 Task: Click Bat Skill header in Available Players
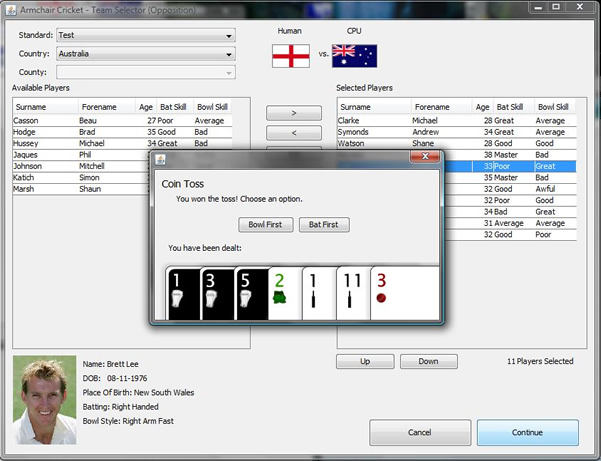[174, 107]
